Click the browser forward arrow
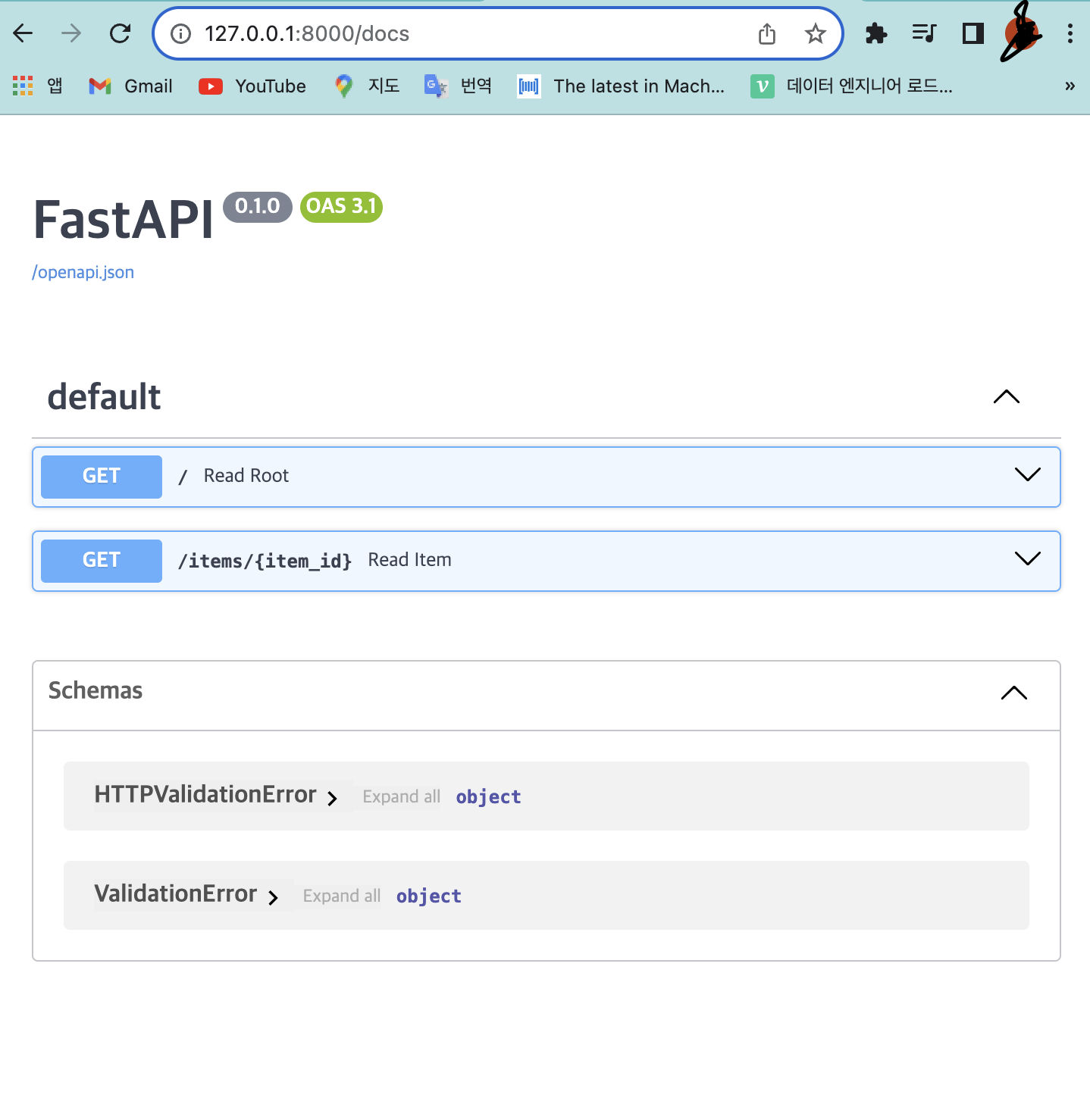The height and width of the screenshot is (1120, 1090). [71, 33]
